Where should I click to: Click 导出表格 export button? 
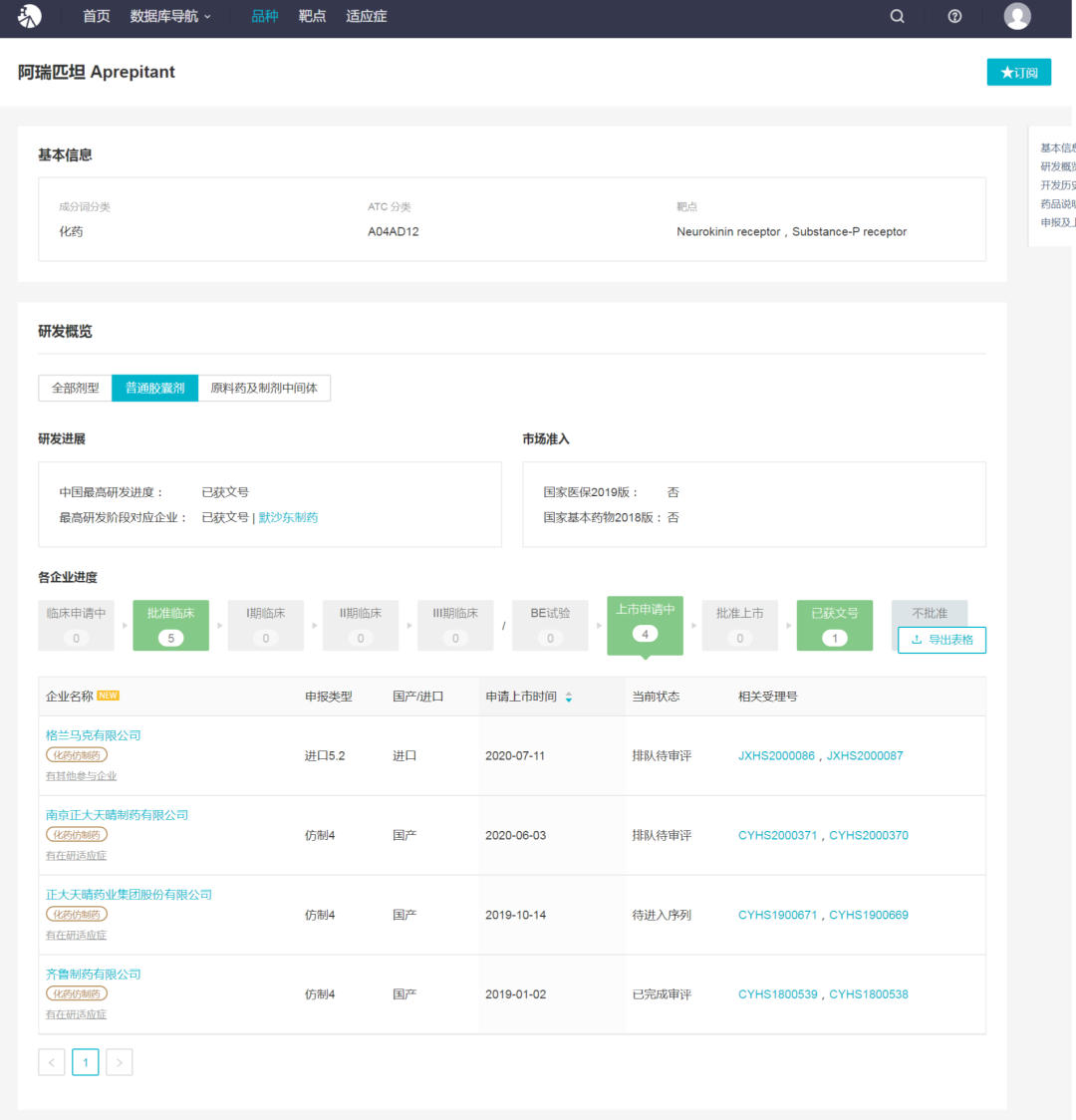pyautogui.click(x=941, y=640)
